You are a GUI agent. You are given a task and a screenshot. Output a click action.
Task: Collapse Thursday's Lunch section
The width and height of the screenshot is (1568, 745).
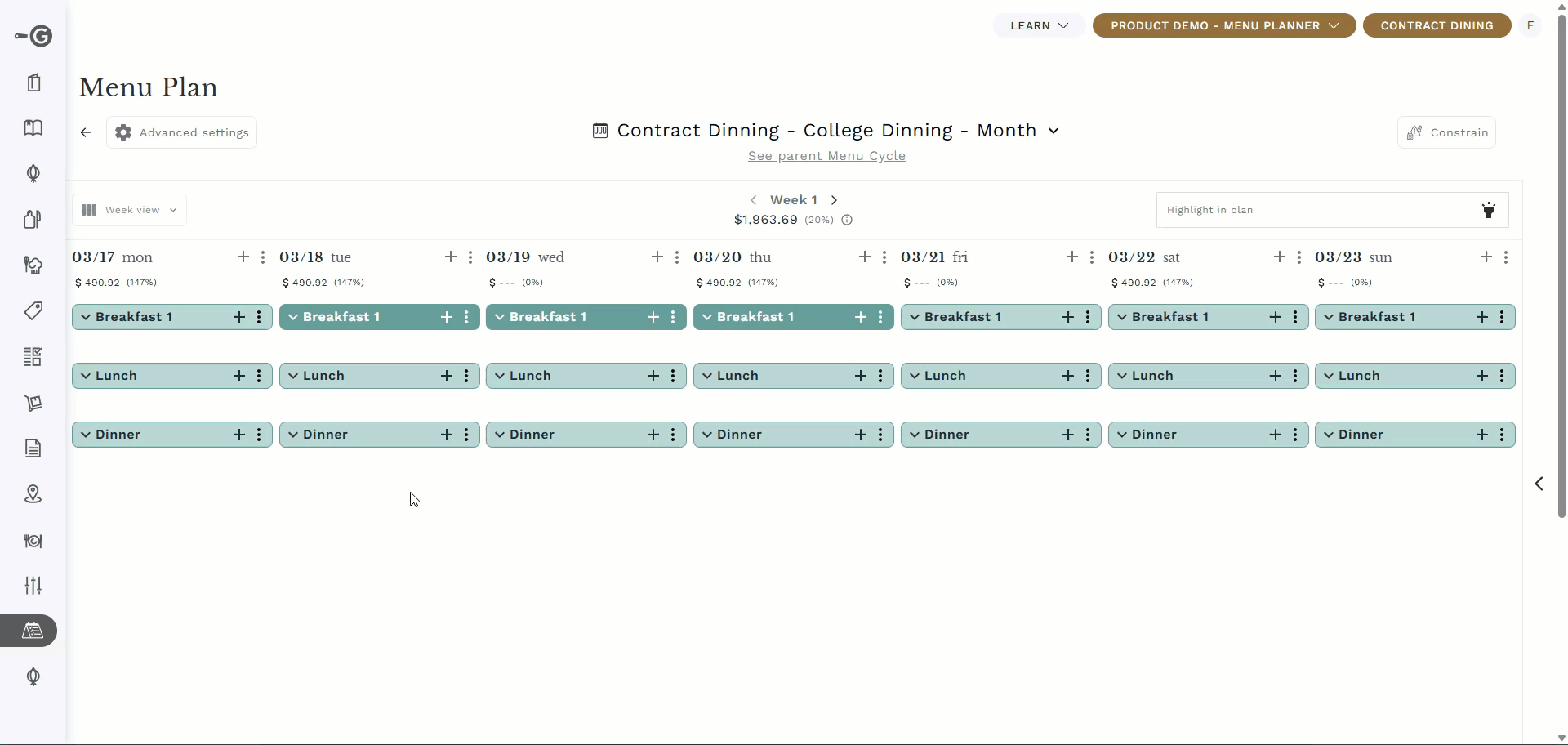707,376
